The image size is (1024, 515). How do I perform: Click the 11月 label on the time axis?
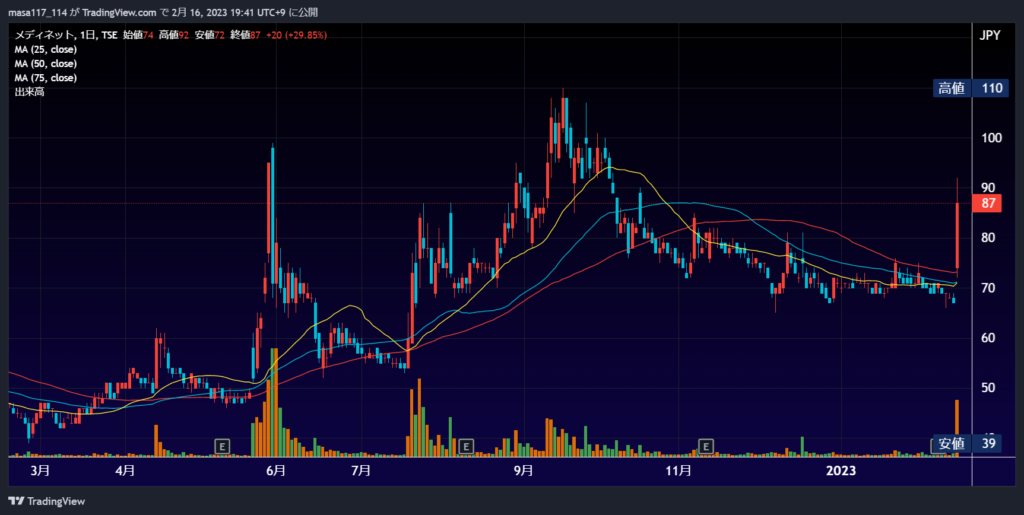679,471
